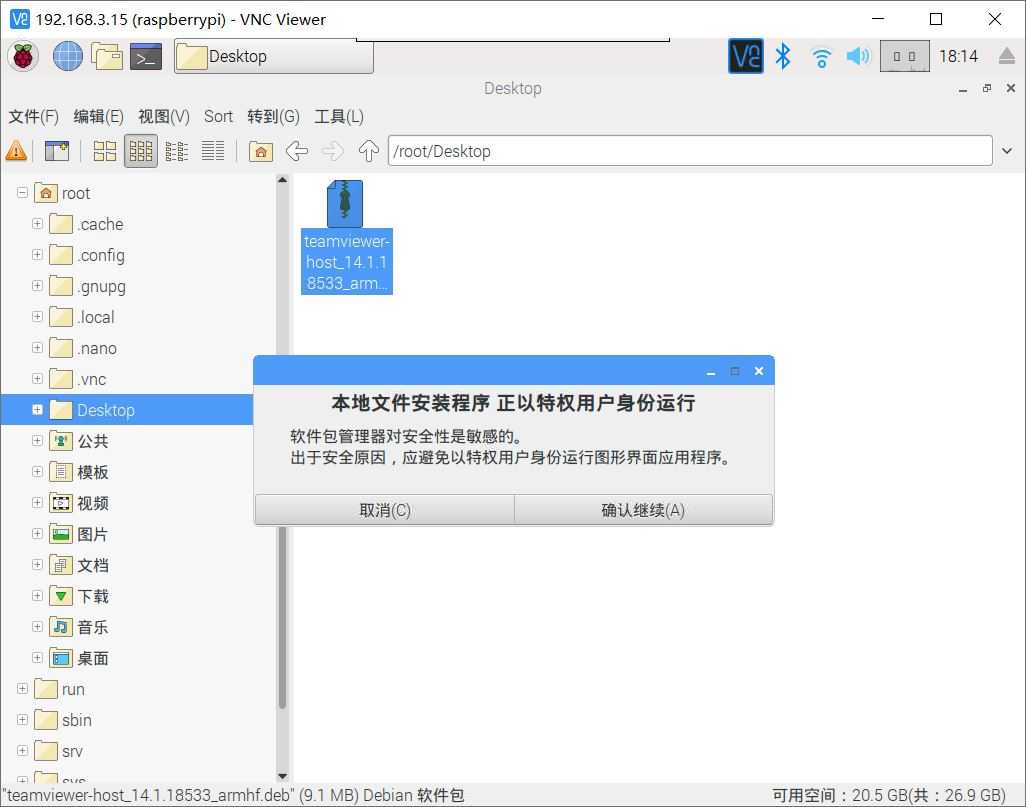Select the 文档 folder in tree
The image size is (1026, 807).
[x=79, y=565]
